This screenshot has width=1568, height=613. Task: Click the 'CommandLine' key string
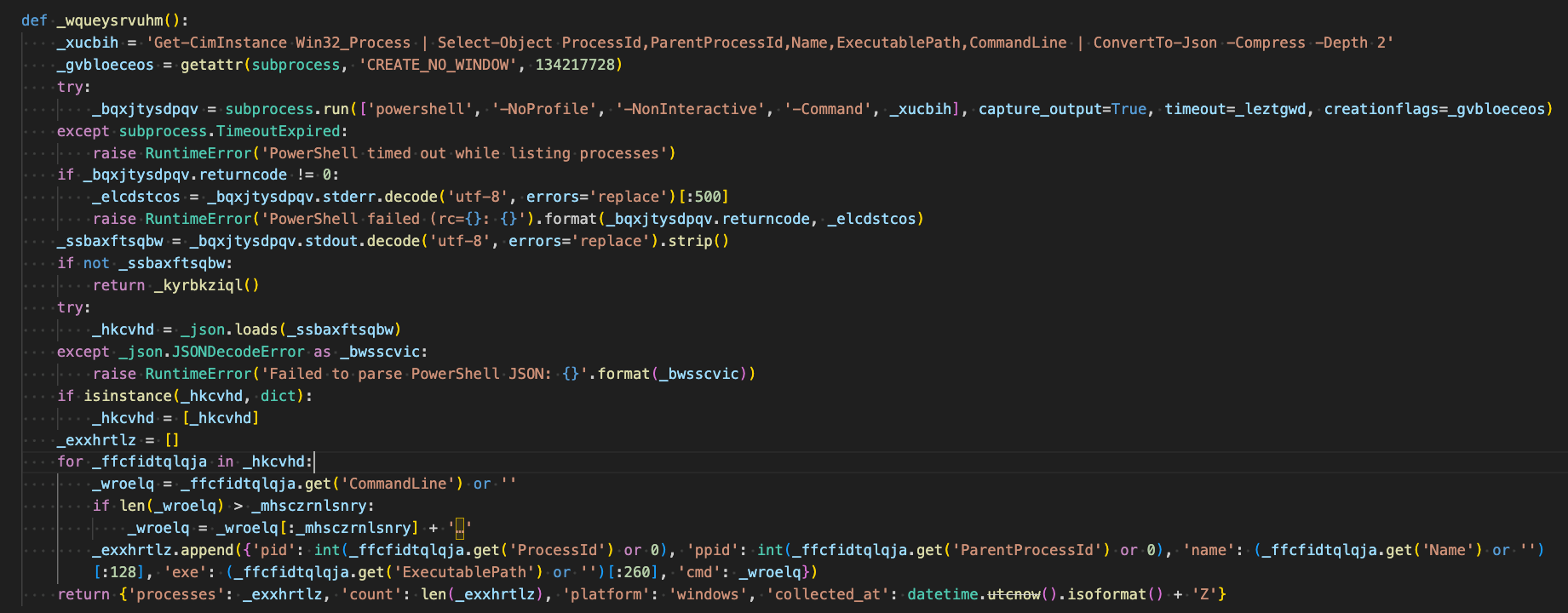pos(398,484)
